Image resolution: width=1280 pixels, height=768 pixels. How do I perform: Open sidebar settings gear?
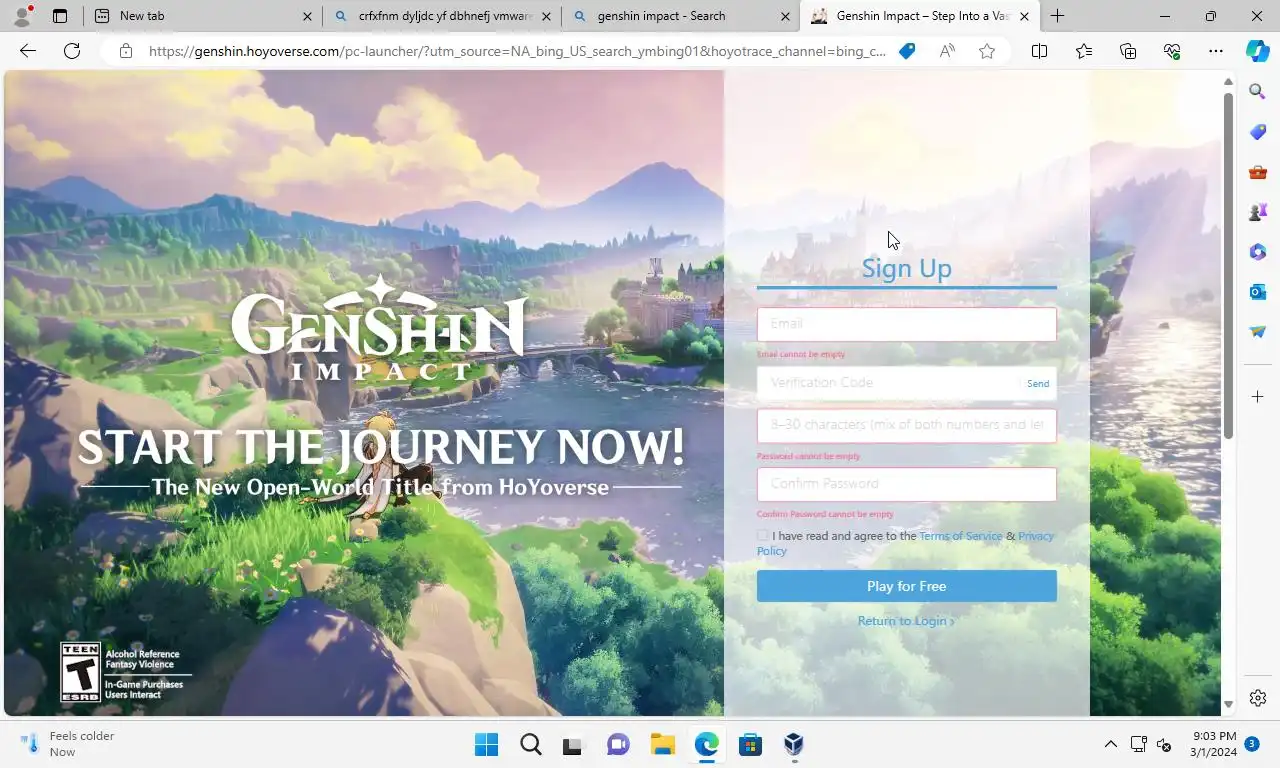coord(1258,698)
